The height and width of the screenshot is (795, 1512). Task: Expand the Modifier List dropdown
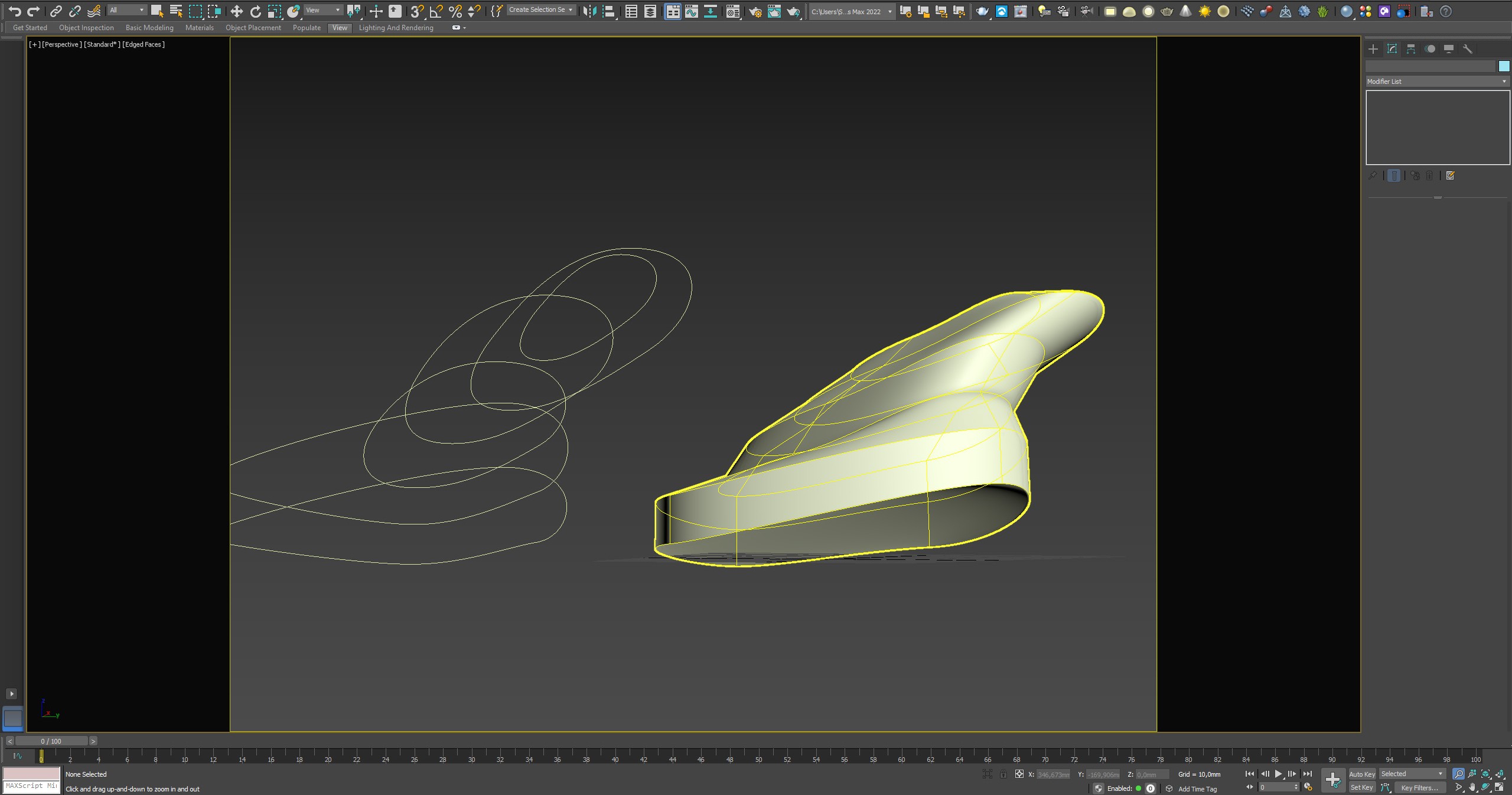click(x=1438, y=82)
